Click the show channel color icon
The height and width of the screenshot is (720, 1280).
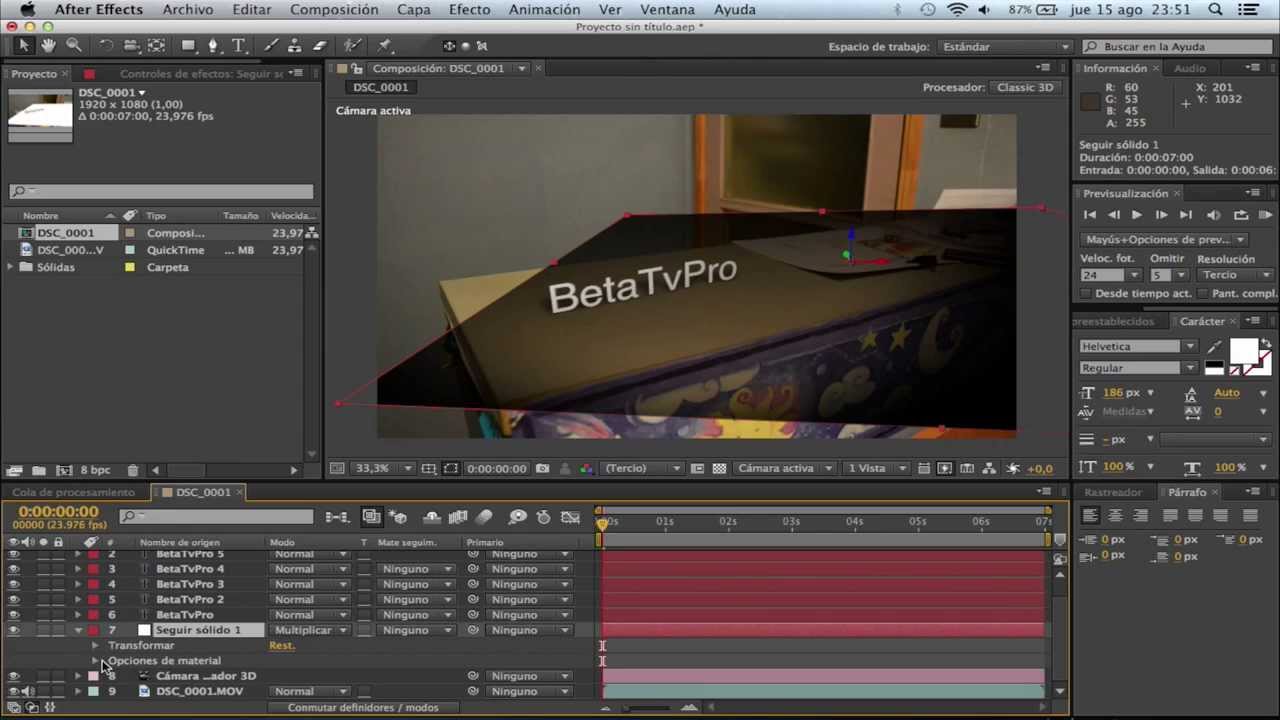pyautogui.click(x=587, y=468)
